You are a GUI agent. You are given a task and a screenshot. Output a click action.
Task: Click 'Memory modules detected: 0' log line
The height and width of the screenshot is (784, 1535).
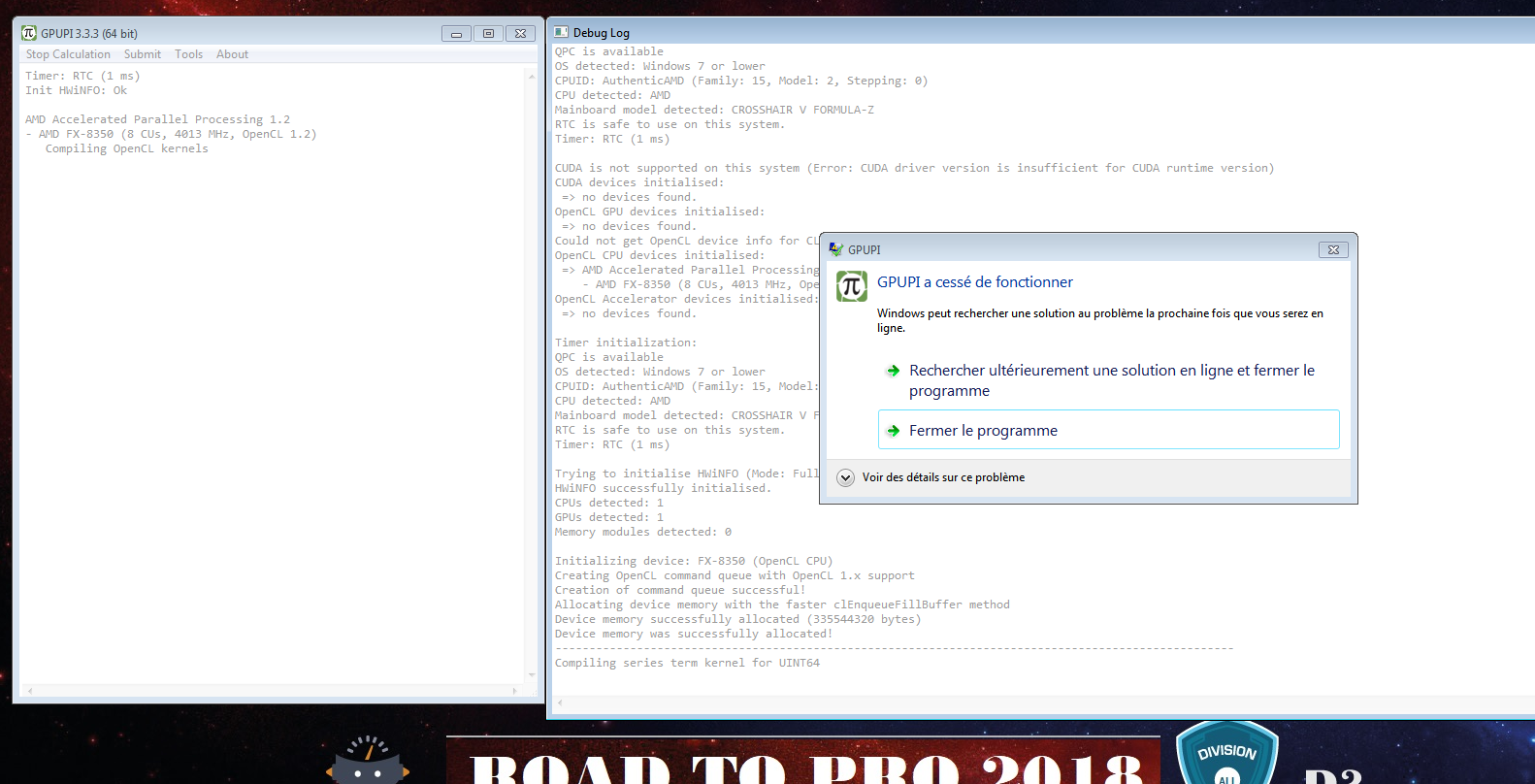(x=643, y=532)
